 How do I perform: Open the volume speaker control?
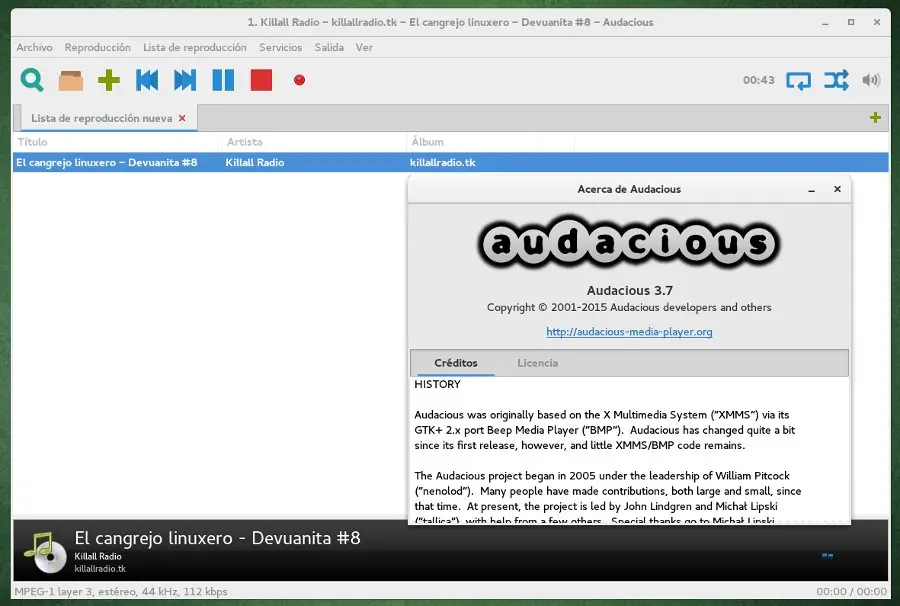point(871,80)
